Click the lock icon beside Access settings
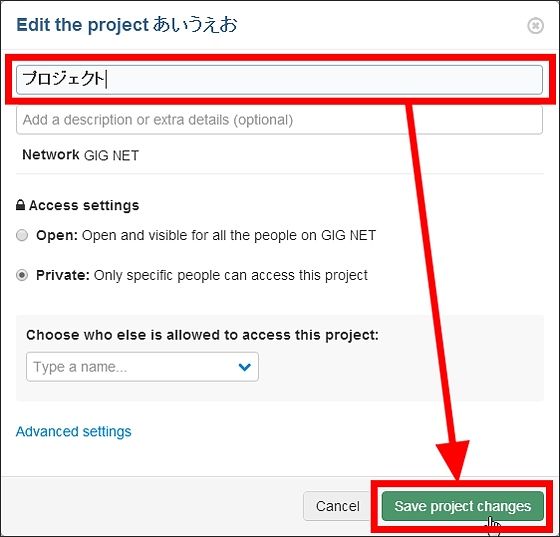The image size is (560, 537). tap(21, 205)
